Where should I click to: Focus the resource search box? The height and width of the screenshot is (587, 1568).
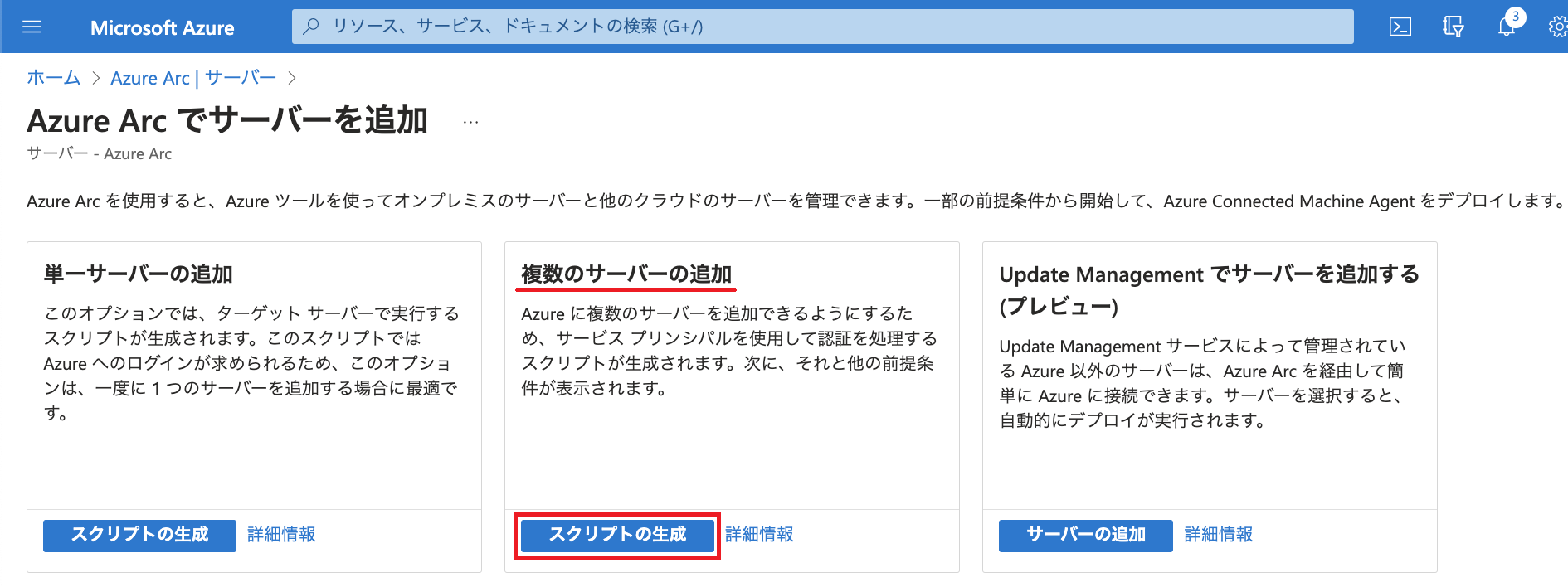(x=822, y=27)
